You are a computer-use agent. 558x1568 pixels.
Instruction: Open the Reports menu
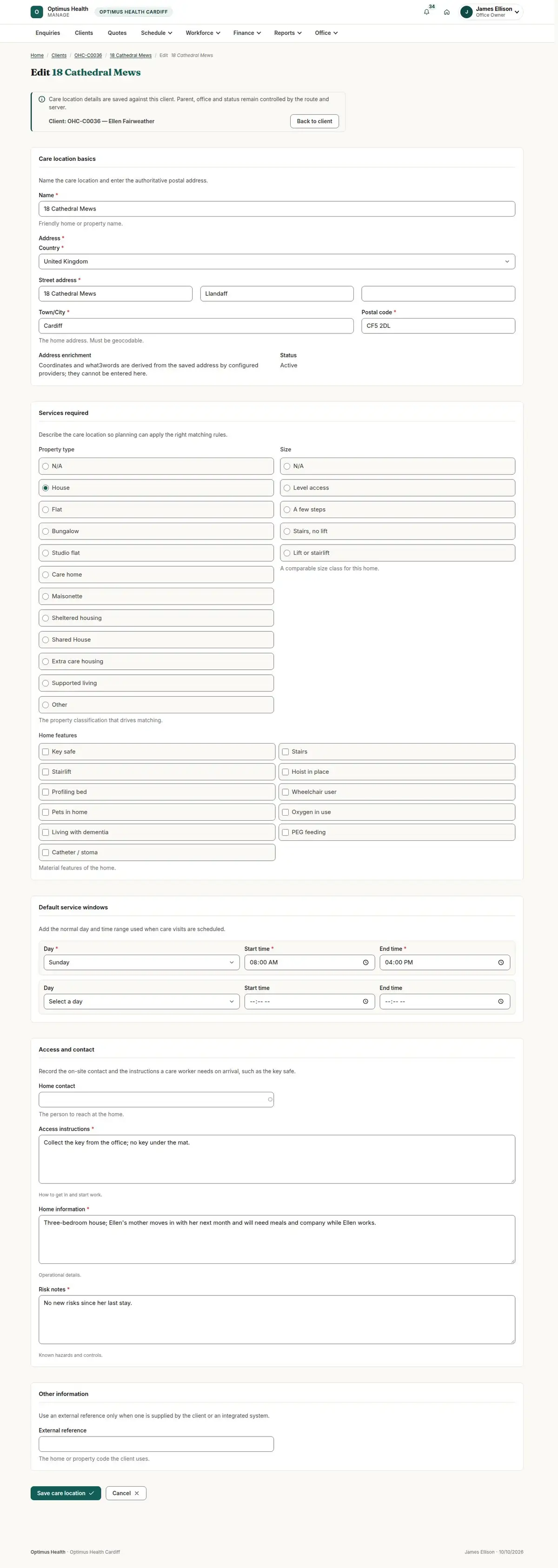288,33
